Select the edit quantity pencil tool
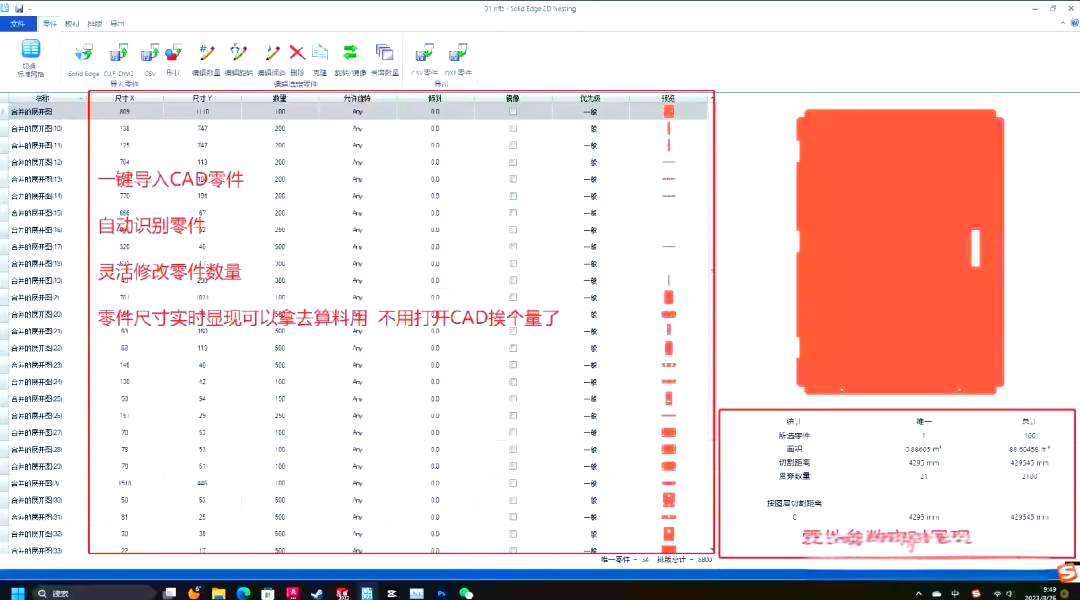This screenshot has height=600, width=1080. [208, 53]
